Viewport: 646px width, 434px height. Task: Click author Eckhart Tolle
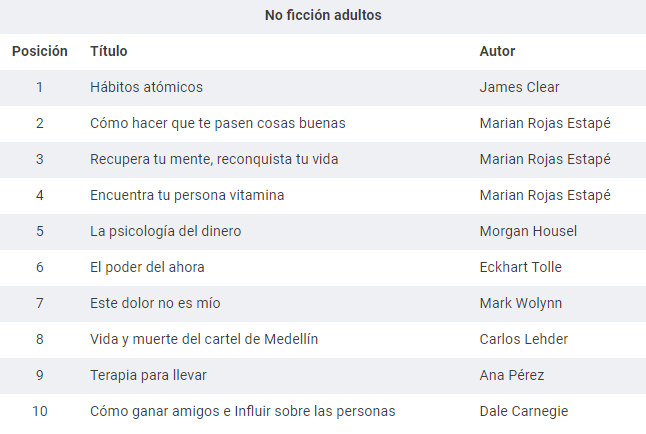click(x=521, y=267)
